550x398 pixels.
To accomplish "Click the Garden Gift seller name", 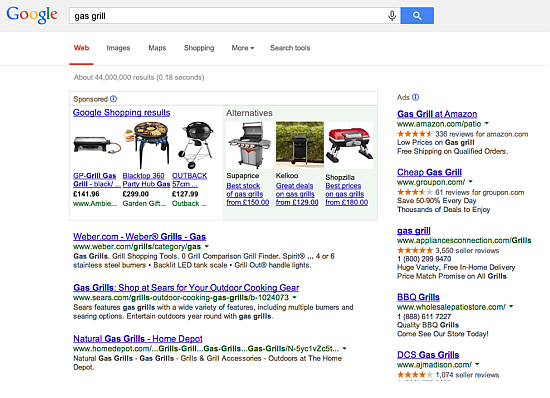I will coord(144,203).
